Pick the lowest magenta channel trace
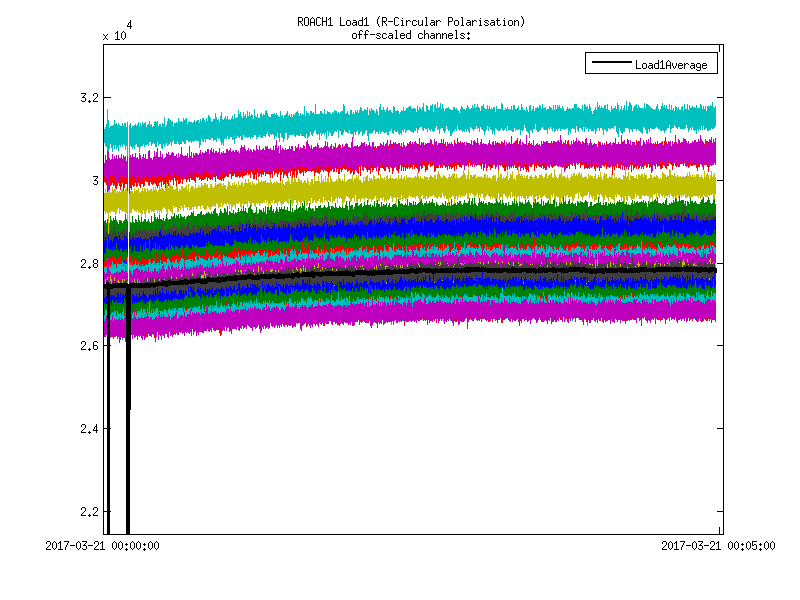Screen dimensions: 800x600 point(420,310)
